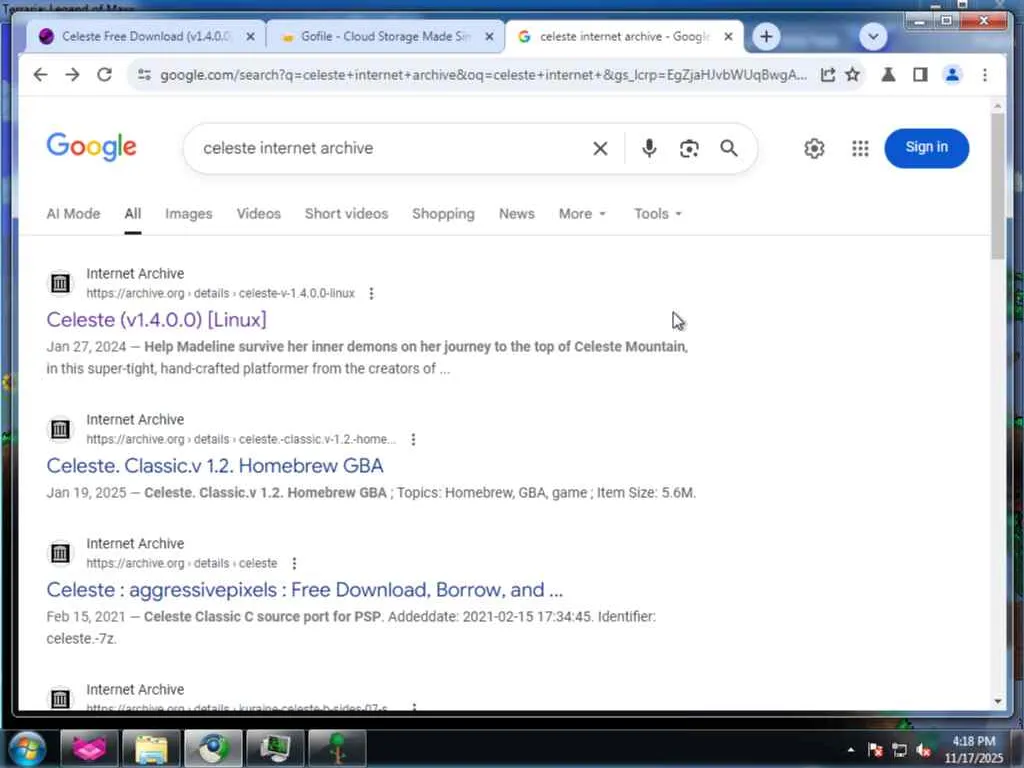Open Windows Explorer from taskbar

[151, 748]
